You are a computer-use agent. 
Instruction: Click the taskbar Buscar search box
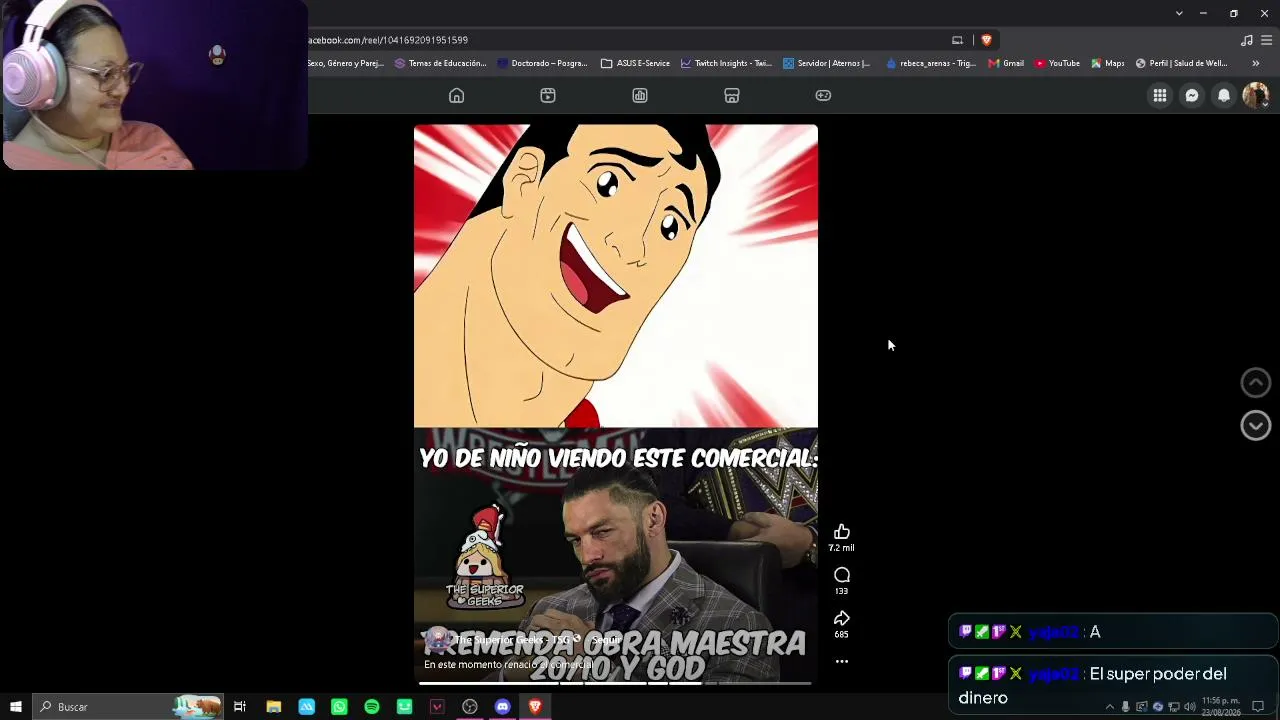click(x=128, y=707)
